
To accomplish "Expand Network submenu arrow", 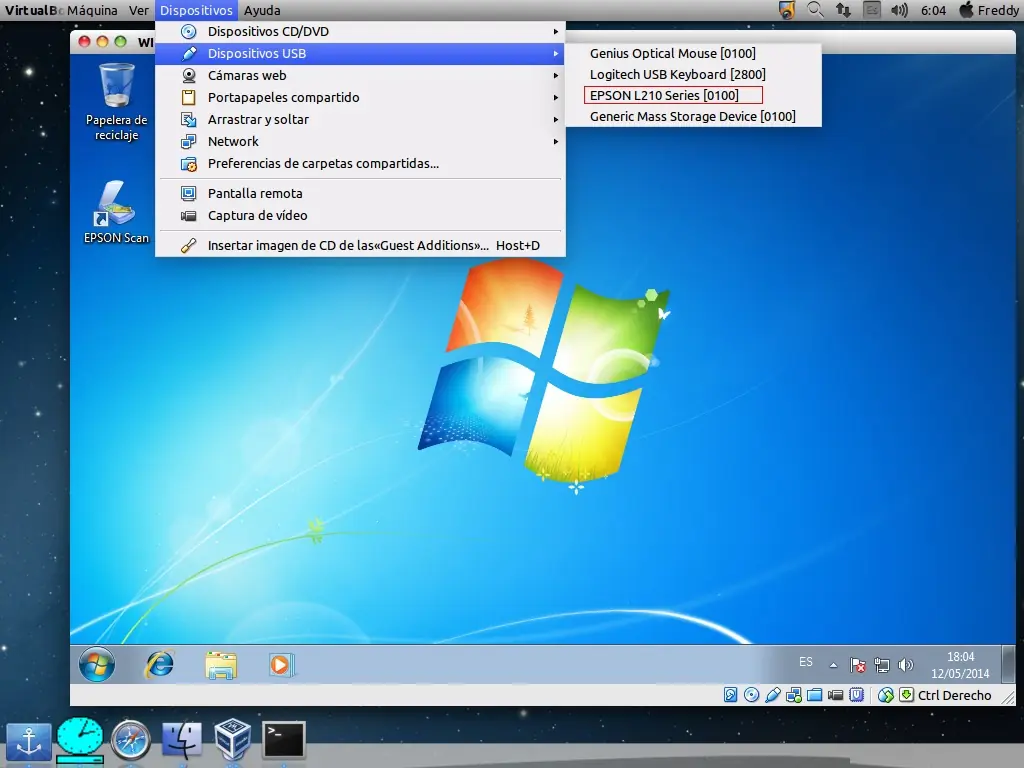I will pos(556,142).
